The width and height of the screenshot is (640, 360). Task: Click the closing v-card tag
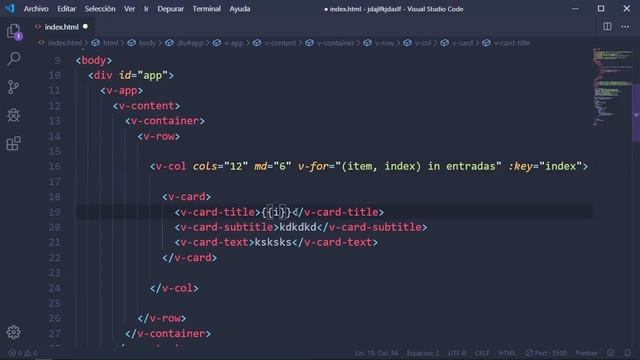189,258
